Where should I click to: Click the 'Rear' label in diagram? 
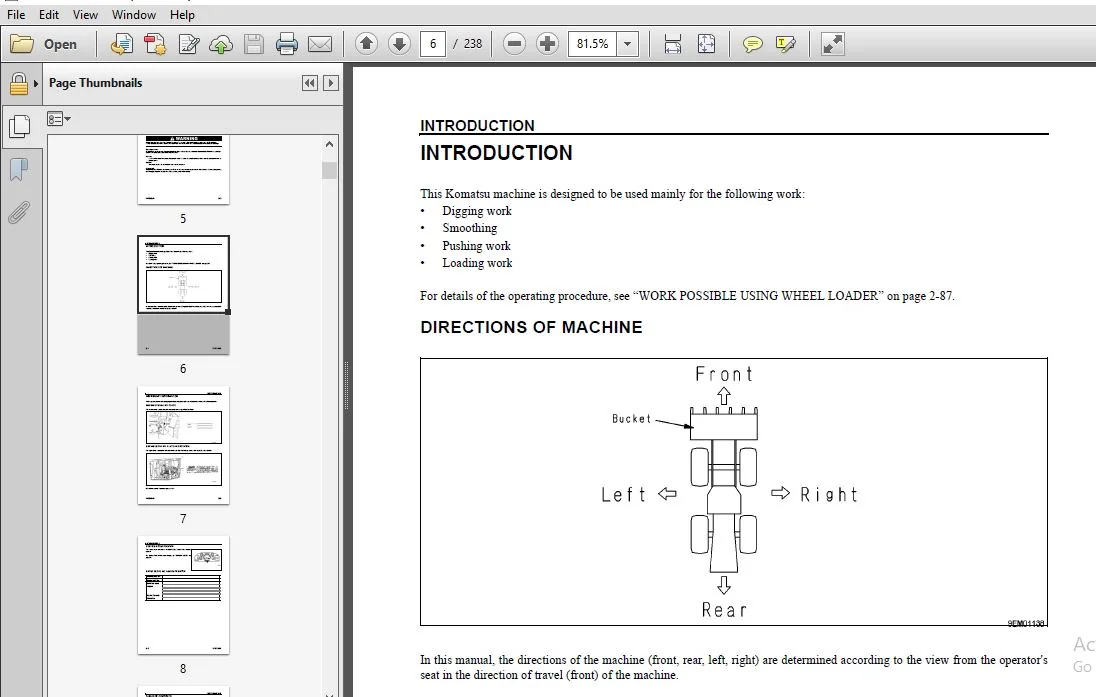click(724, 610)
